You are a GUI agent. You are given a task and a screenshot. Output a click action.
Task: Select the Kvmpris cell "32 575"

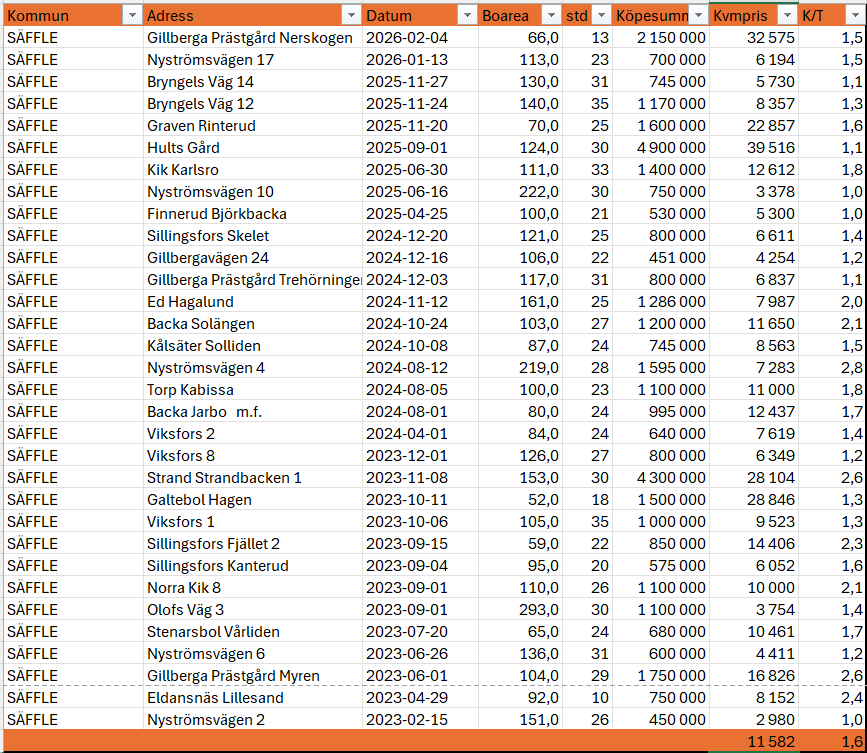point(754,38)
